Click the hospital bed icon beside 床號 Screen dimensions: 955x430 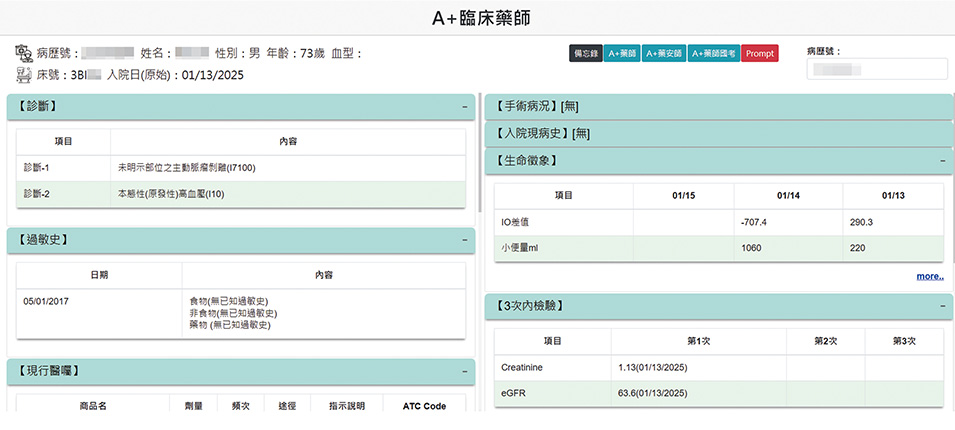click(x=23, y=75)
